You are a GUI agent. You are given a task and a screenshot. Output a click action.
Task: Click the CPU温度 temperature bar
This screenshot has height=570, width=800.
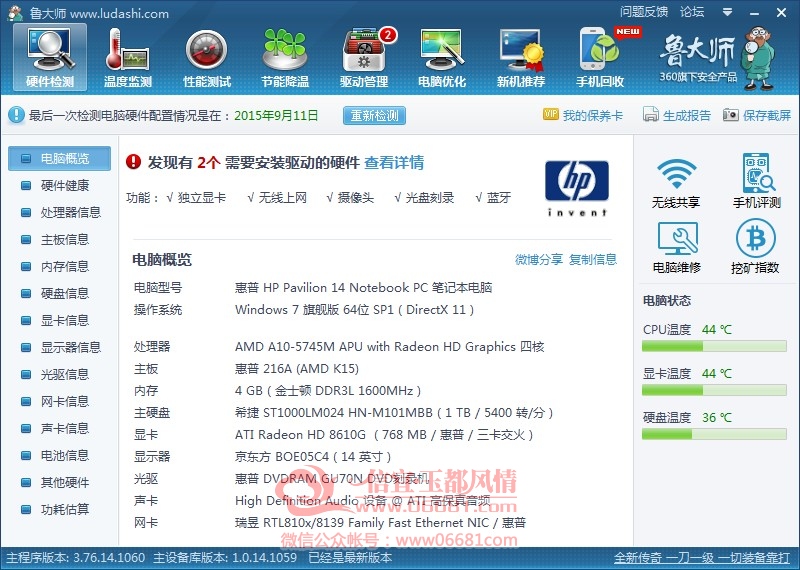point(714,346)
